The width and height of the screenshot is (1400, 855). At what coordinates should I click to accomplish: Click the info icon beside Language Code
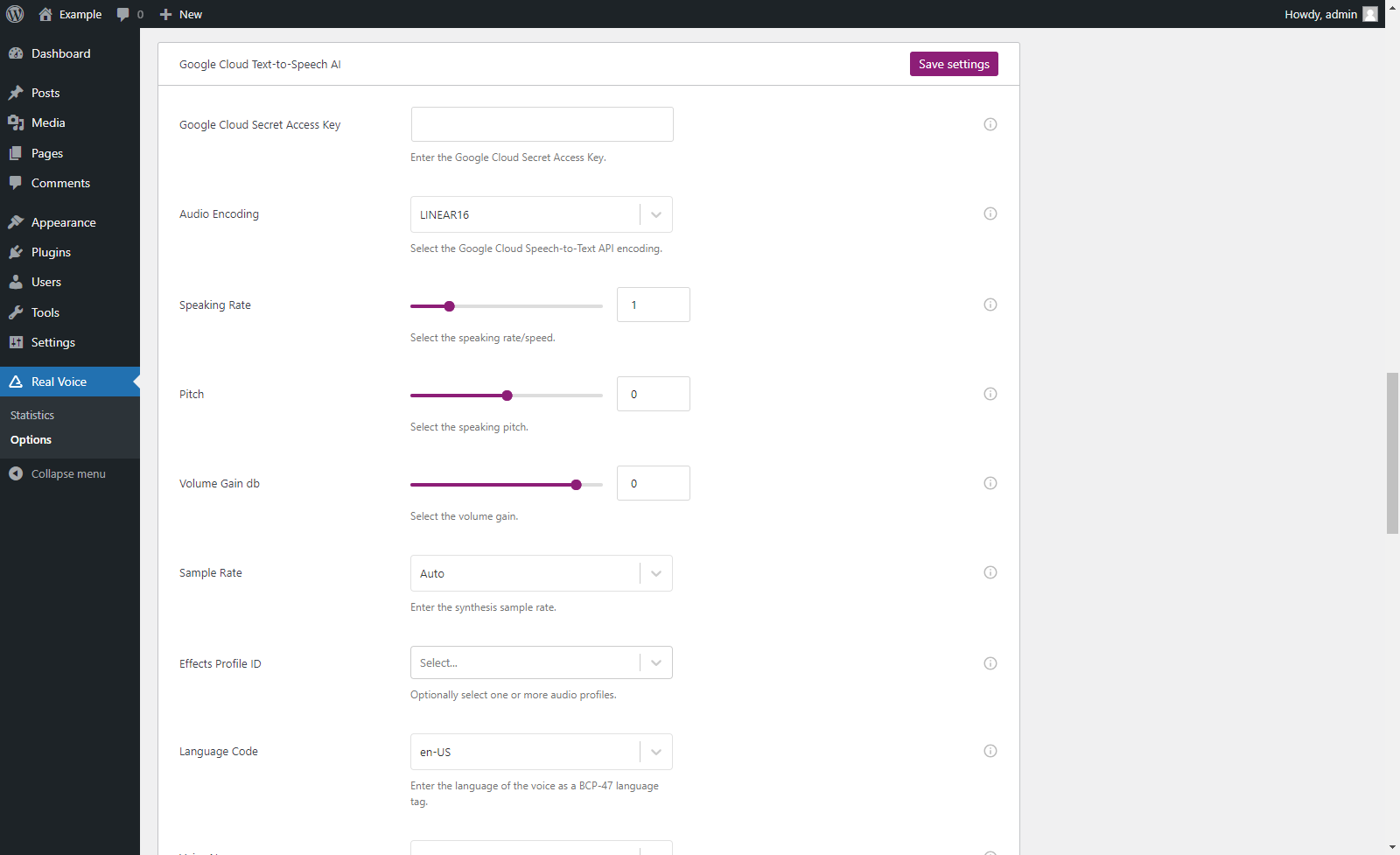pyautogui.click(x=990, y=751)
